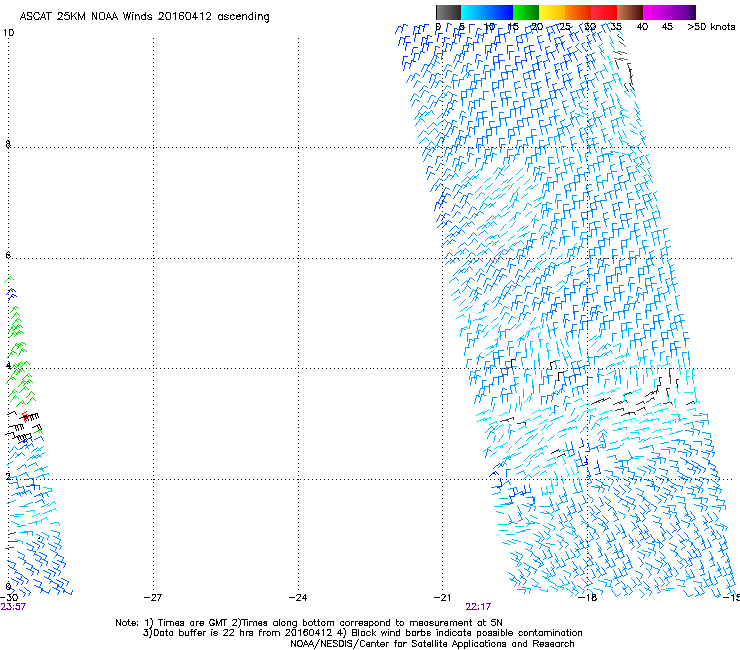The width and height of the screenshot is (740, 650).
Task: Click the -18 longitude axis label
Action: pos(588,598)
